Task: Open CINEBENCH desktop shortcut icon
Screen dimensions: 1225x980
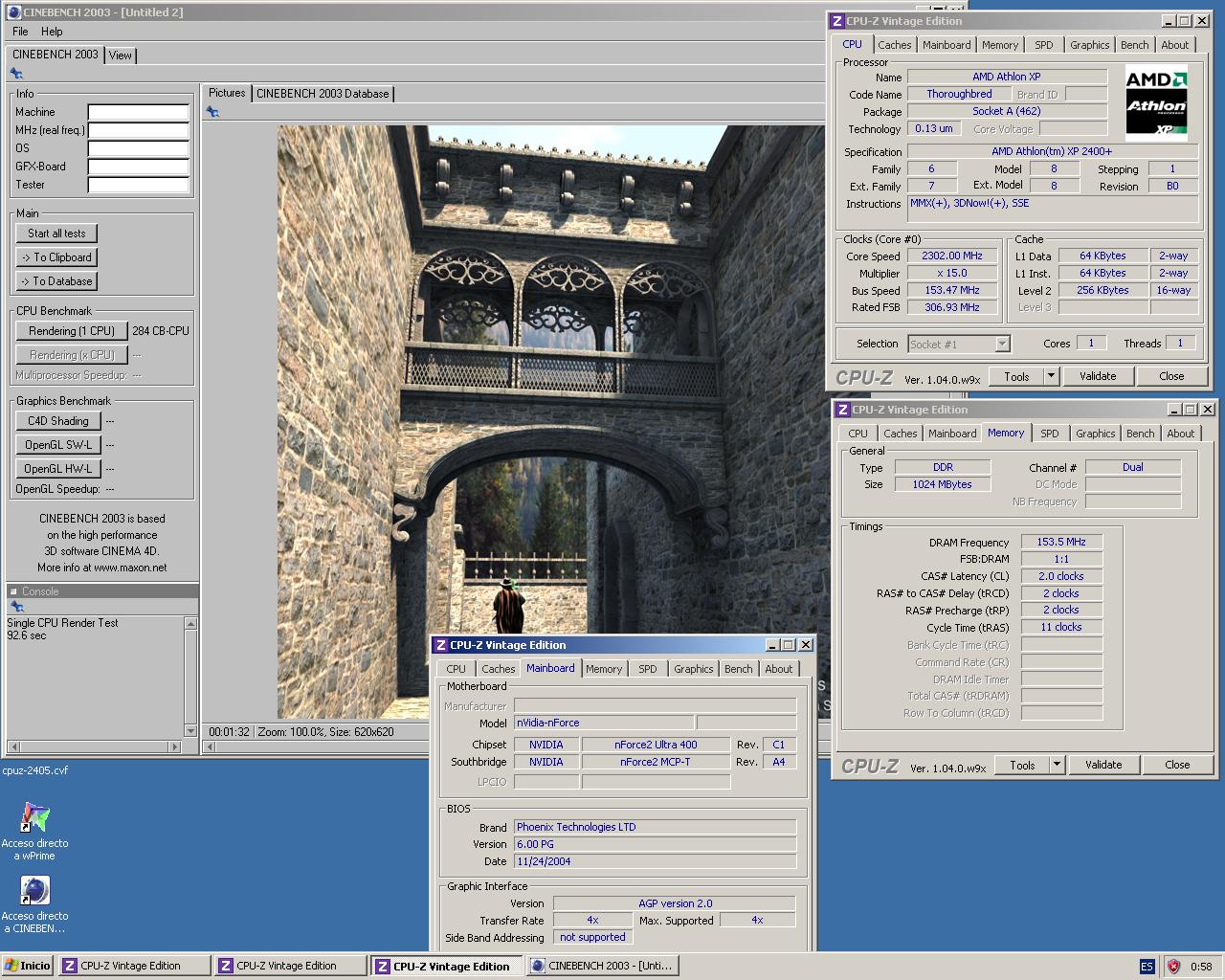Action: 34,890
